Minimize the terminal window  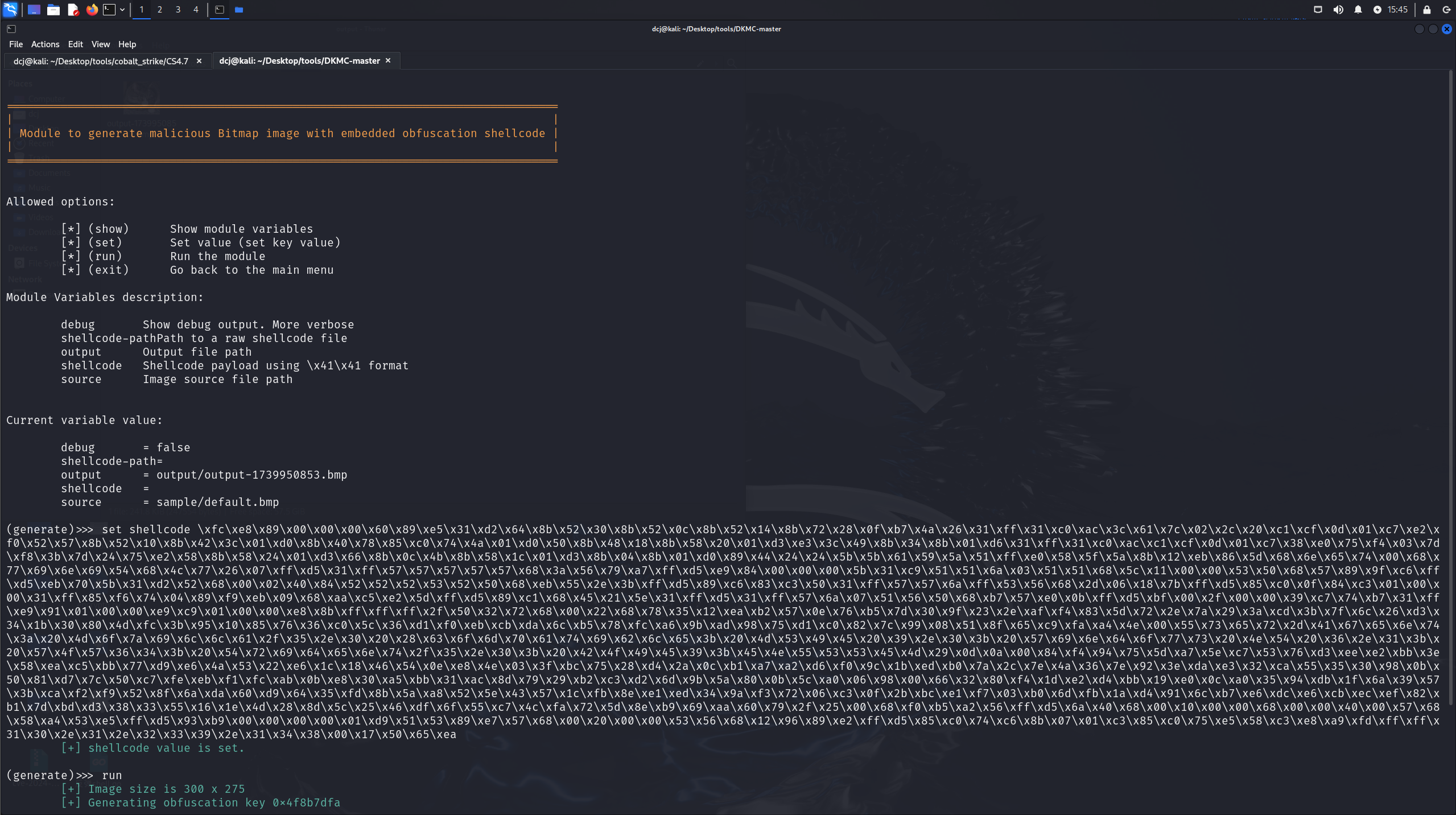pyautogui.click(x=1419, y=29)
